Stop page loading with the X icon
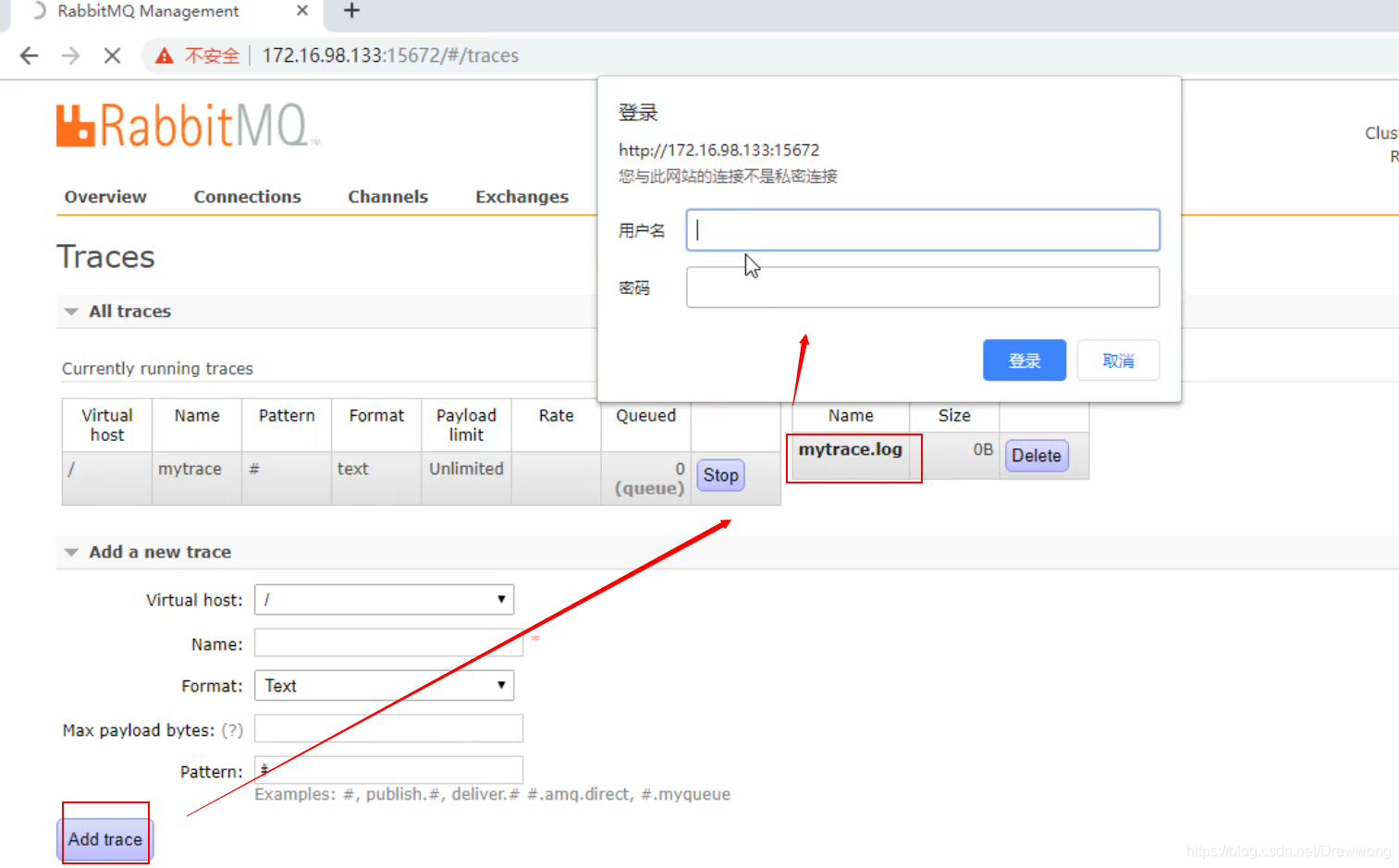 click(113, 55)
